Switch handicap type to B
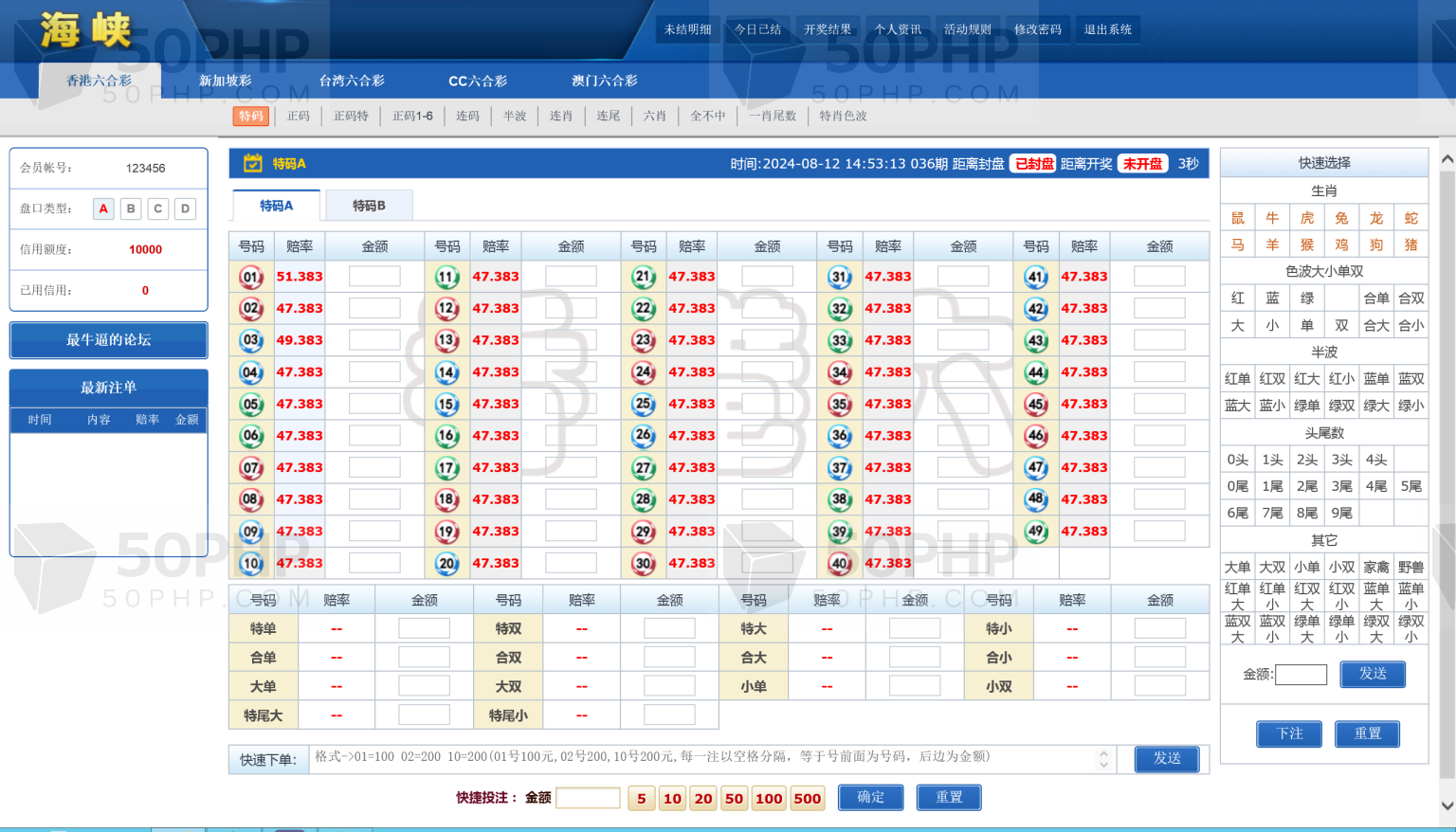This screenshot has width=1456, height=832. click(x=131, y=208)
